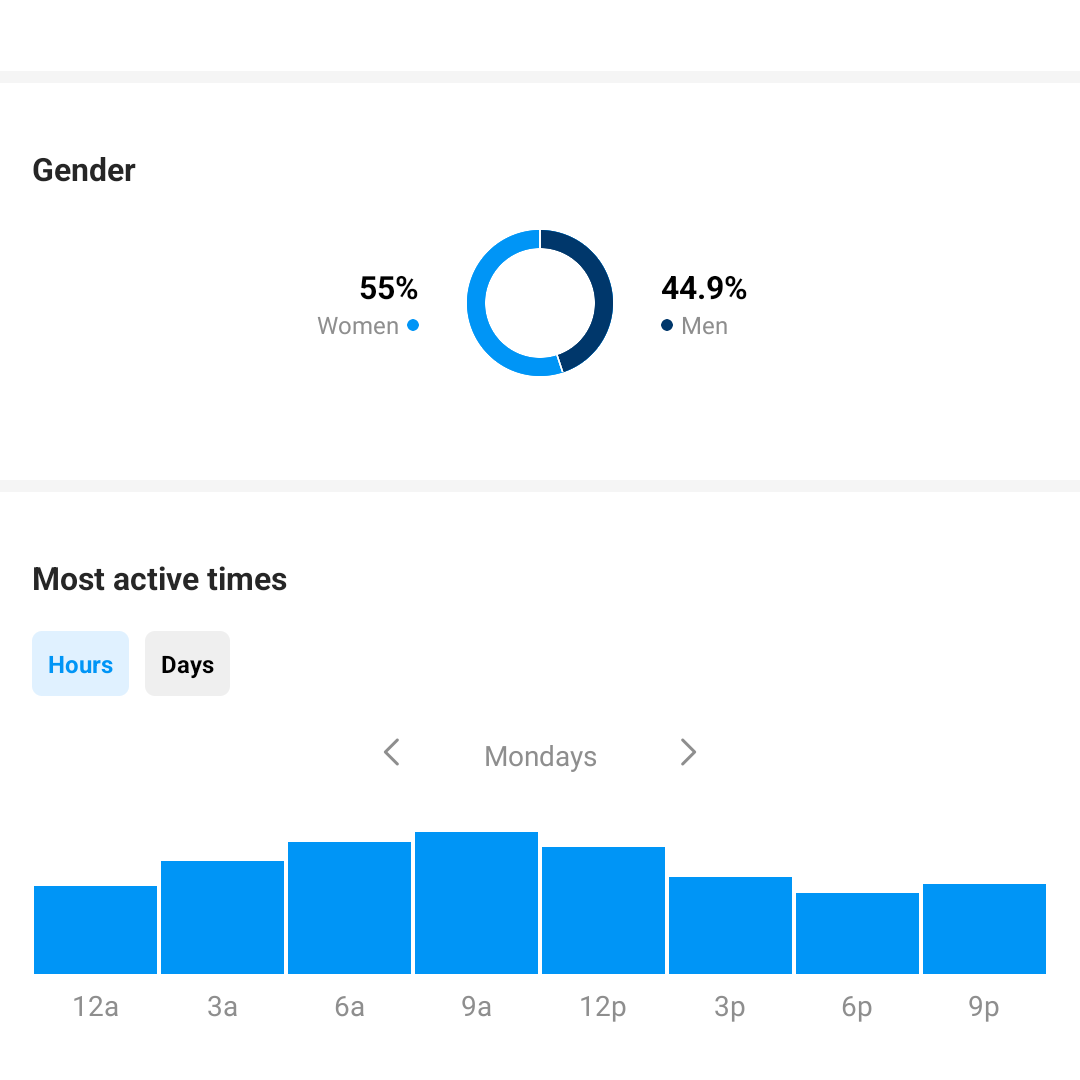Tap the 12a activity bar

95,930
